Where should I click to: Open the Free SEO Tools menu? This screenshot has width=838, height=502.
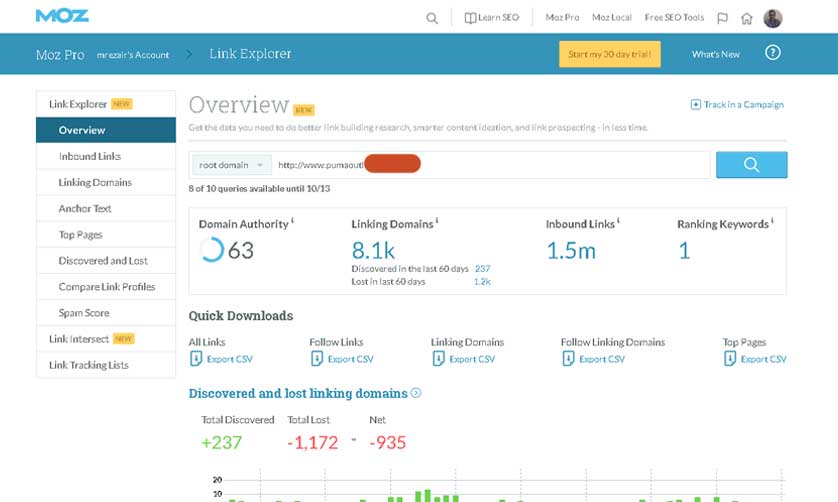click(x=674, y=18)
